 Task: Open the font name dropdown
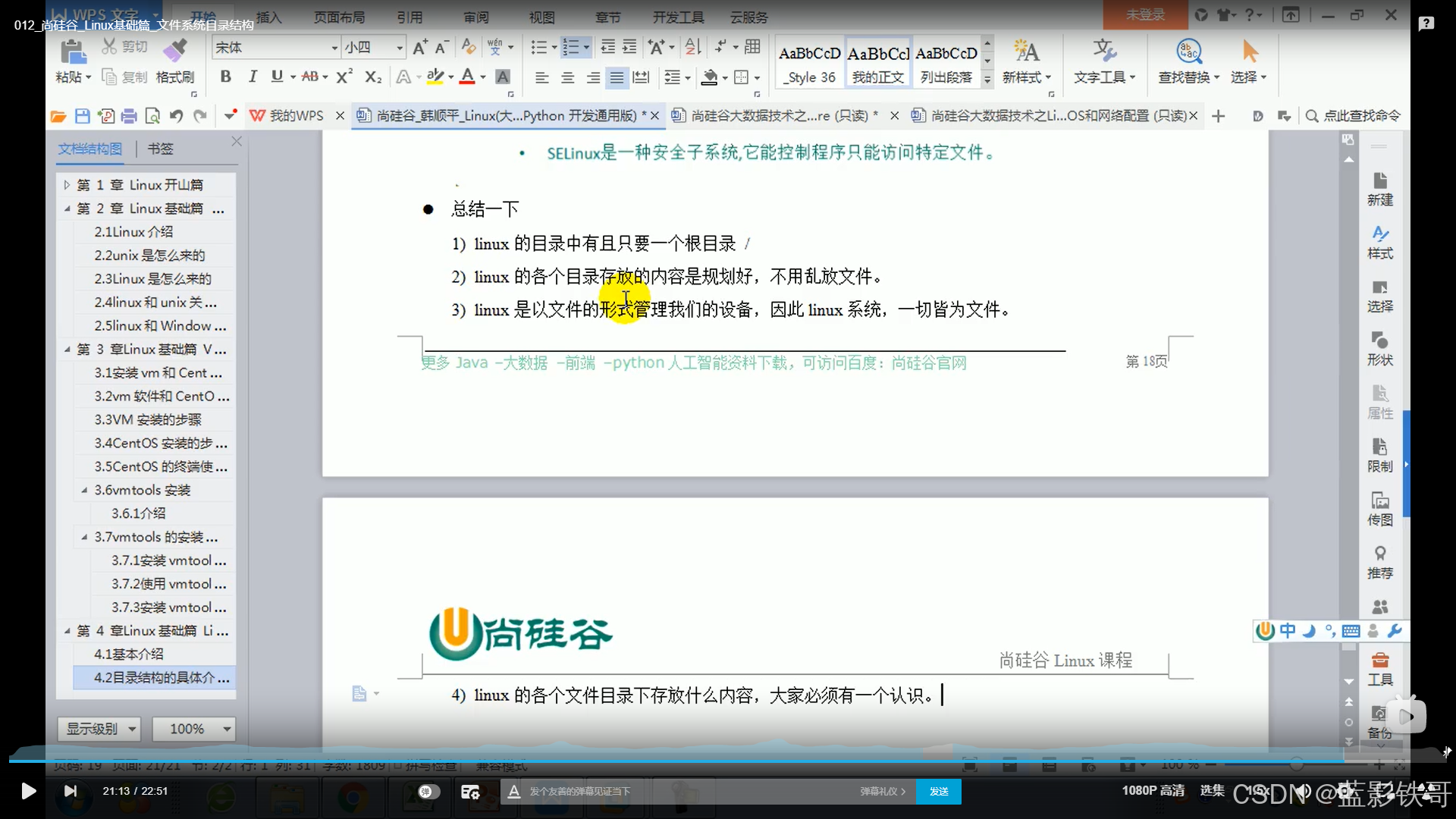334,48
